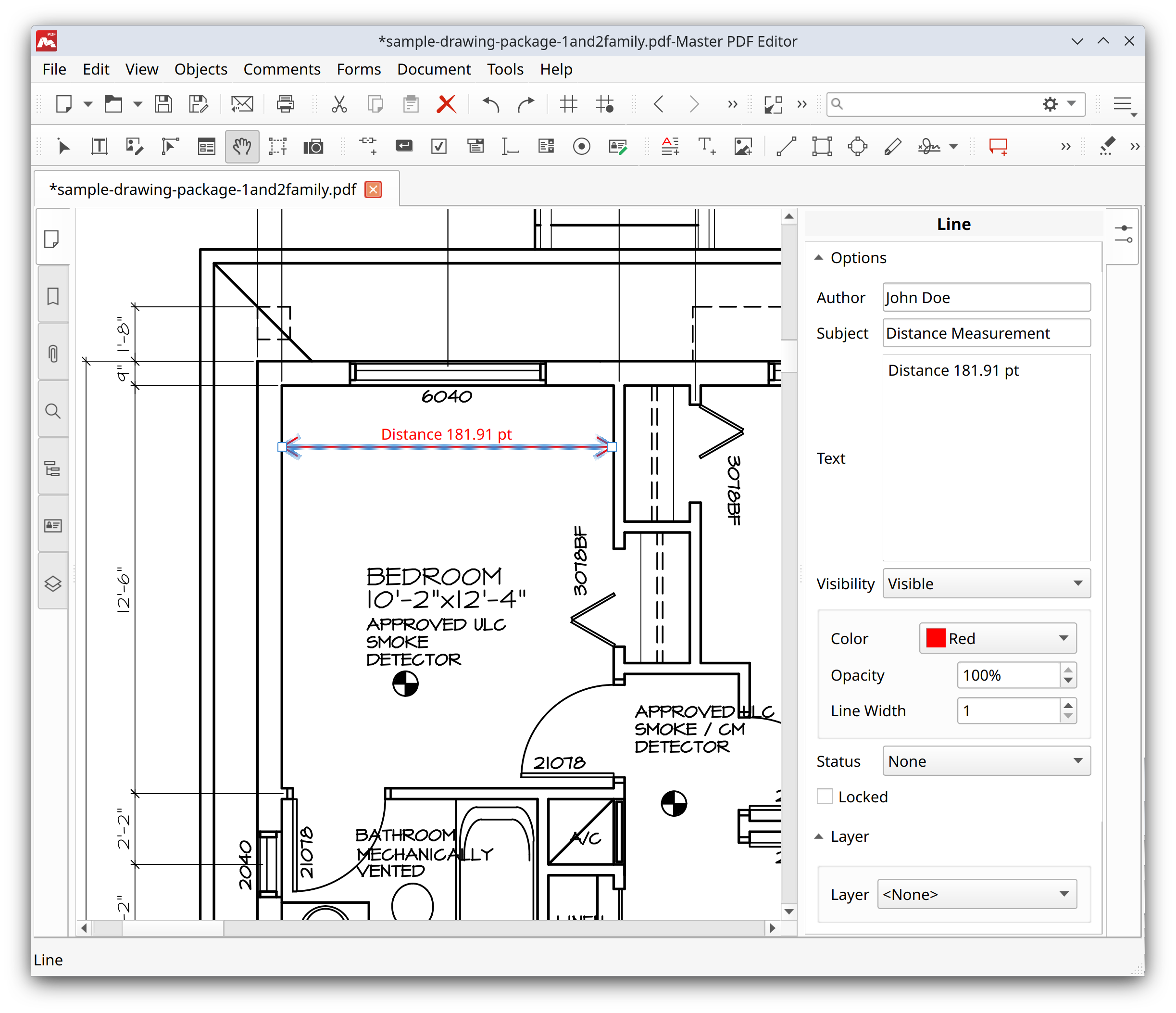The height and width of the screenshot is (1013, 1176).
Task: Open the recent files dropdown arrow
Action: (x=138, y=104)
